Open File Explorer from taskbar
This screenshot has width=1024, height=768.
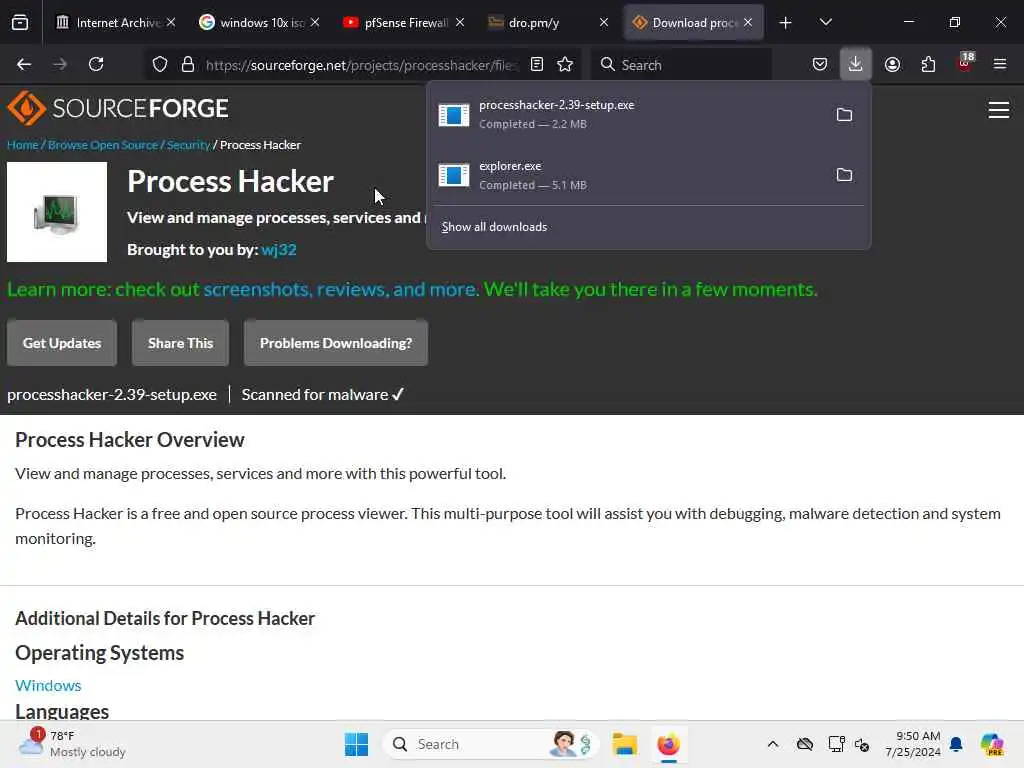[x=624, y=744]
